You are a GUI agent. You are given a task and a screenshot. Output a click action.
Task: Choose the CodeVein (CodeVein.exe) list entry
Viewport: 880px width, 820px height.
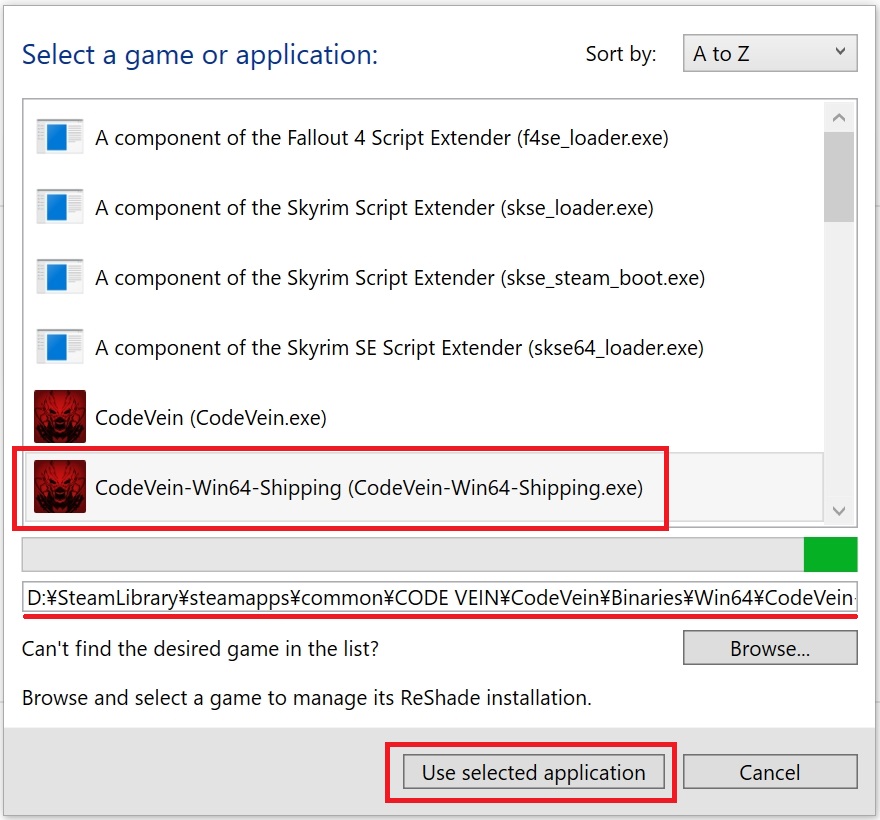[x=211, y=417]
